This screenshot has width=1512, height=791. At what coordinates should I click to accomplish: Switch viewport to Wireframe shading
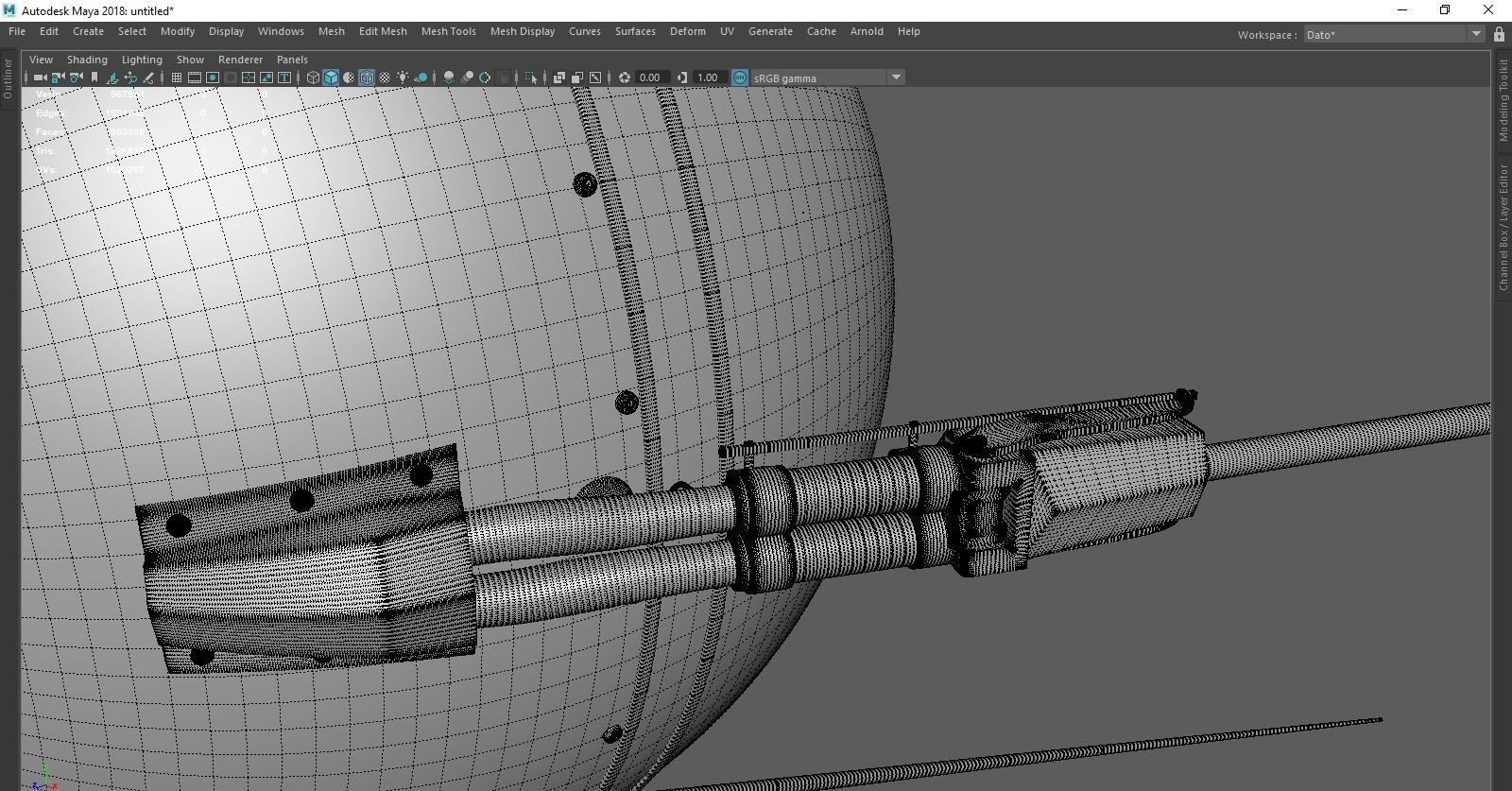313,77
